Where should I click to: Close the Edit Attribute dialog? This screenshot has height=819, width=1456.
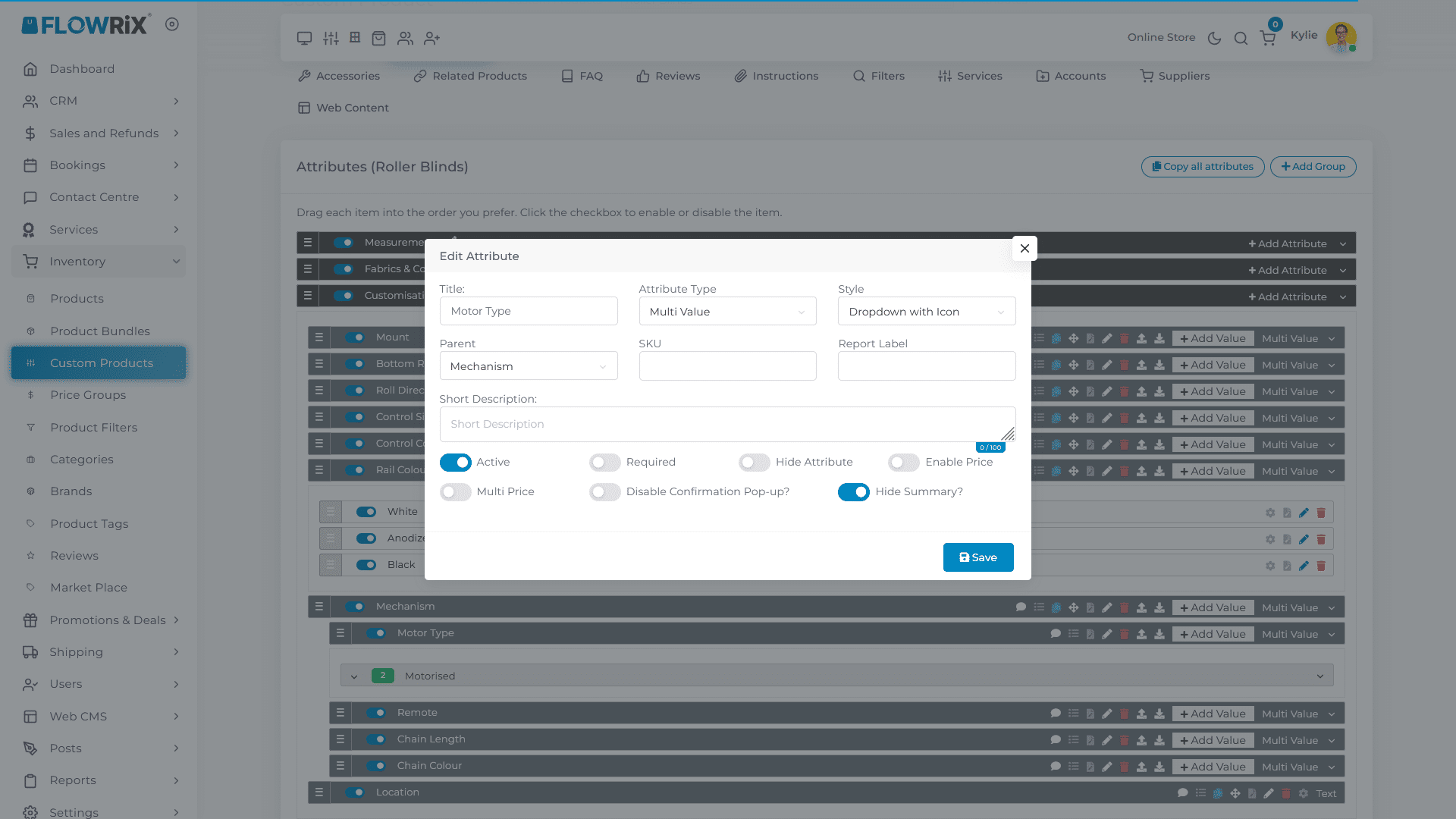pos(1024,248)
